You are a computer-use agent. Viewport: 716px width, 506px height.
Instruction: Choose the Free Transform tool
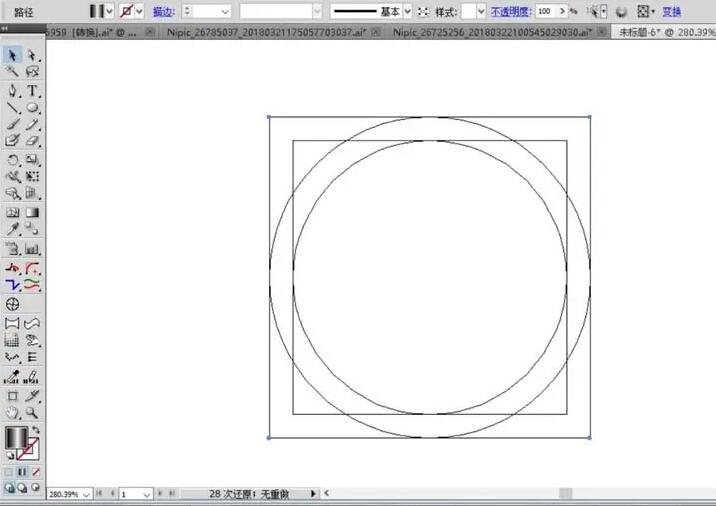tap(32, 176)
